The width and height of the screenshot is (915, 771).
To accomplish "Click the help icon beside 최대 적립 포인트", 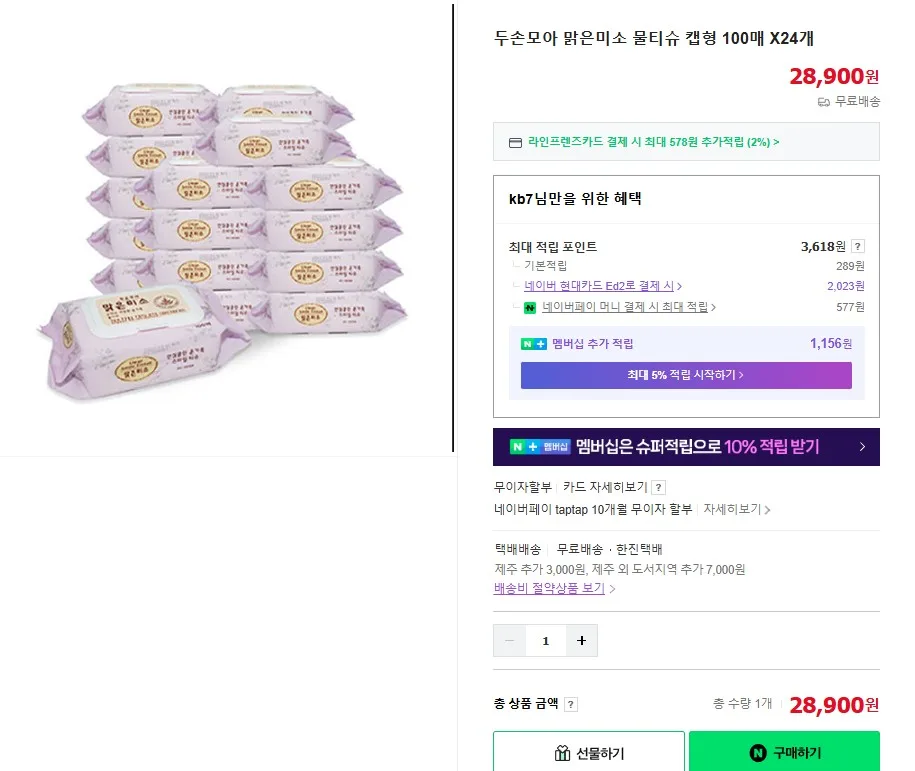I will point(857,246).
